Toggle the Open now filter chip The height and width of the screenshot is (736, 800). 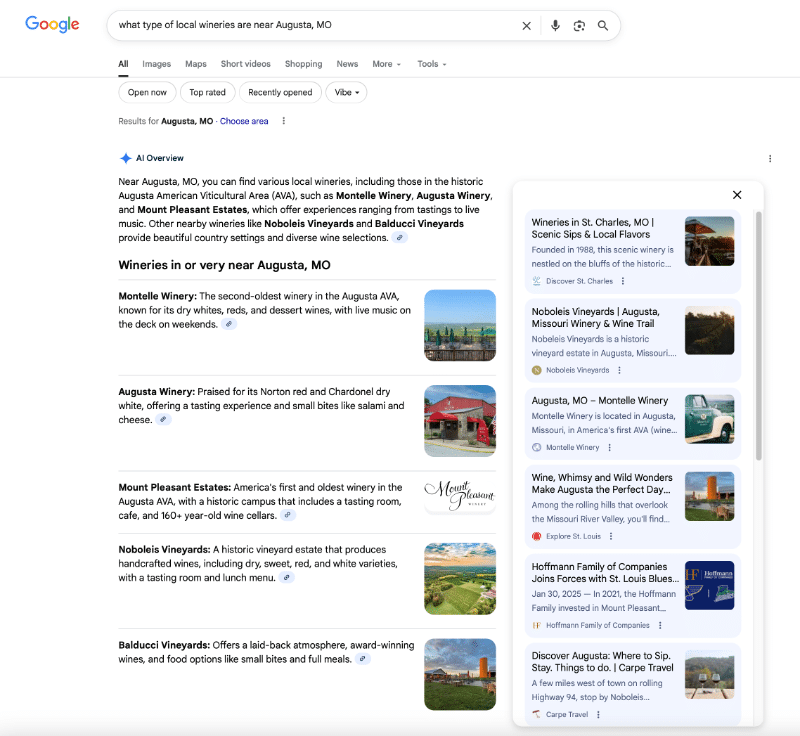tap(147, 92)
